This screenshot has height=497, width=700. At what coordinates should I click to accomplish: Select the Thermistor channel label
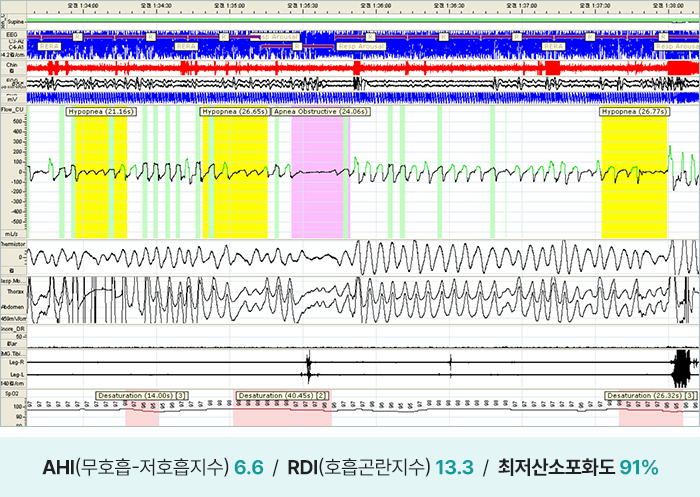click(13, 244)
